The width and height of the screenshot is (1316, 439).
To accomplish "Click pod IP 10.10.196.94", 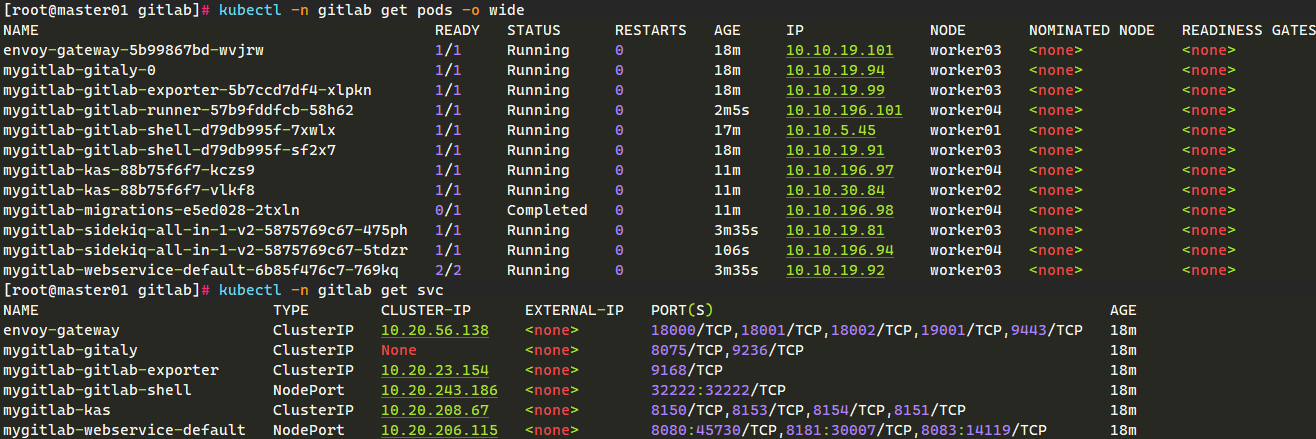I will click(x=840, y=250).
